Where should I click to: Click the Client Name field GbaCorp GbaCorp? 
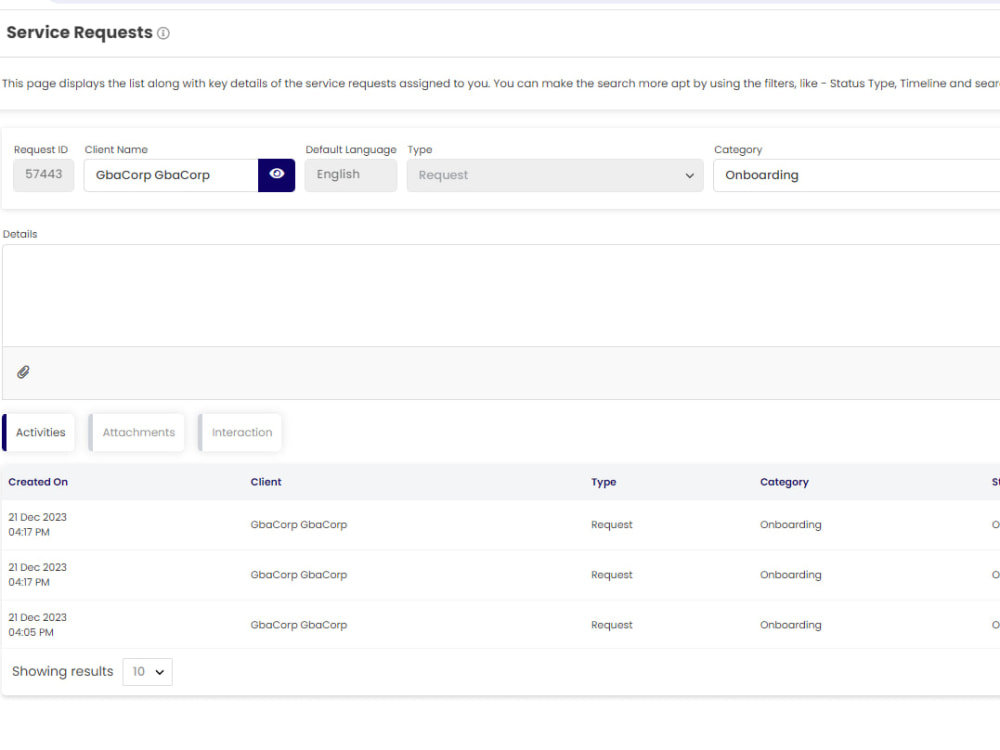pos(171,175)
